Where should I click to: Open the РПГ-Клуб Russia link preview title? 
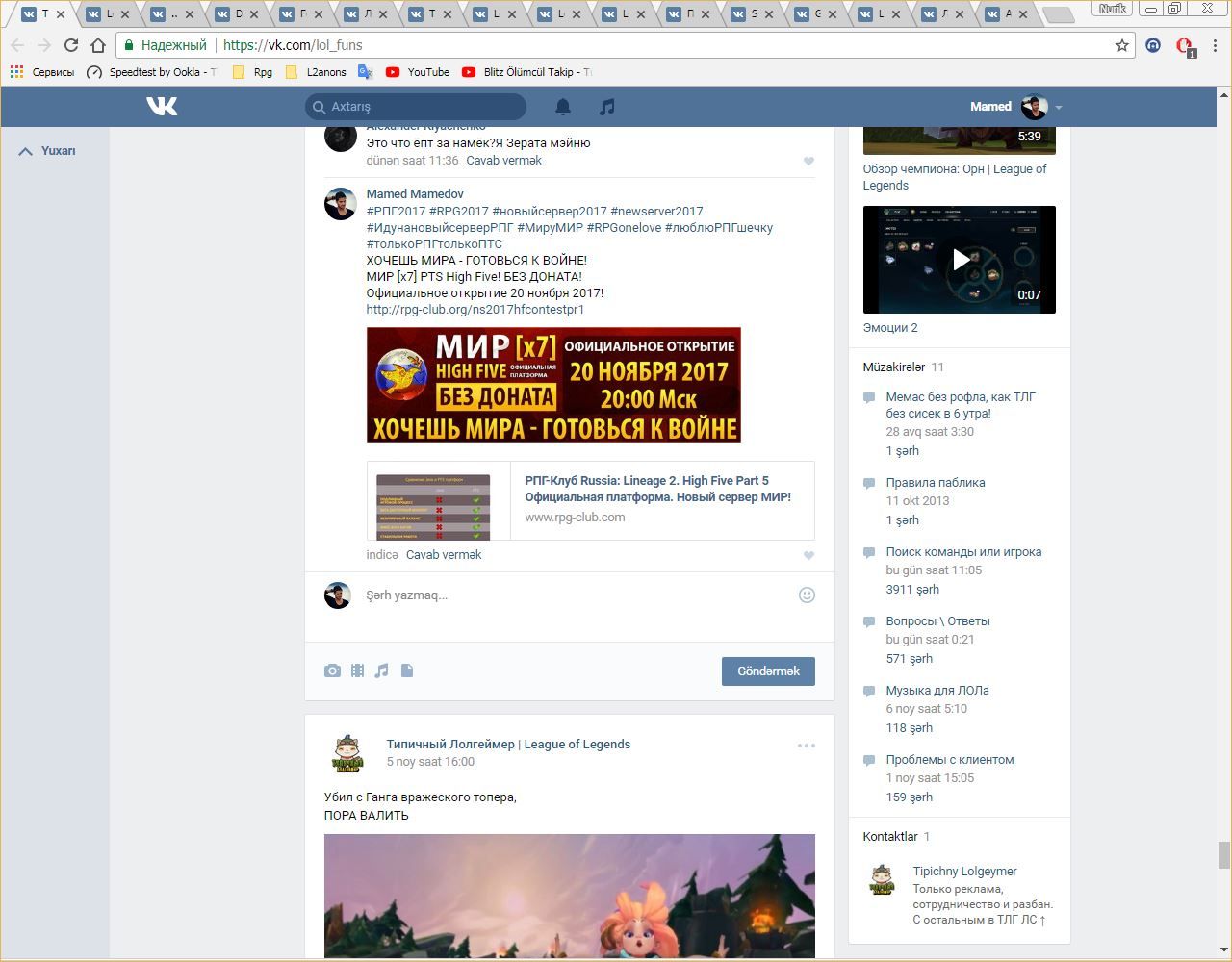click(658, 489)
